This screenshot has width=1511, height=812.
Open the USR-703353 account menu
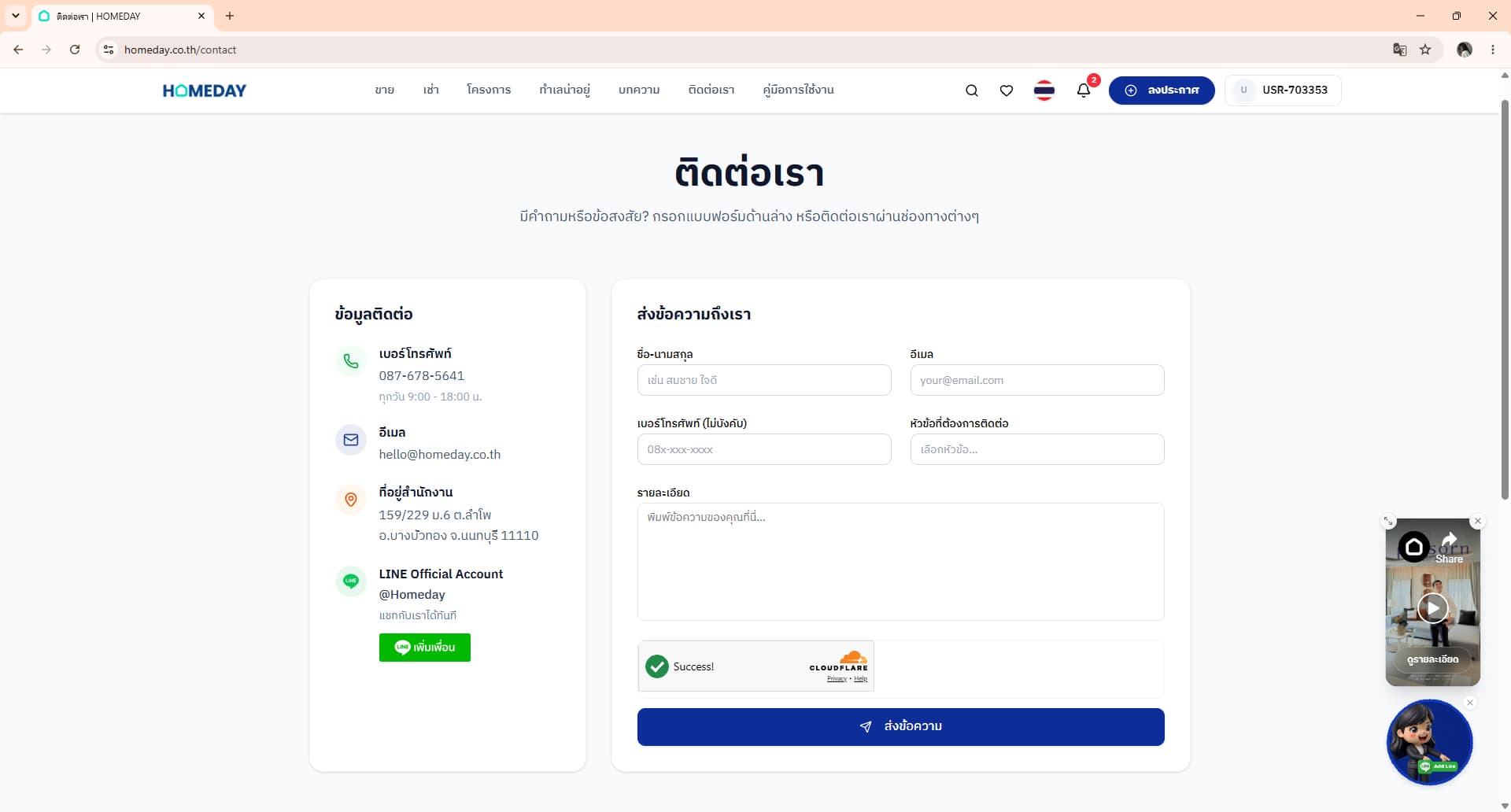point(1283,90)
